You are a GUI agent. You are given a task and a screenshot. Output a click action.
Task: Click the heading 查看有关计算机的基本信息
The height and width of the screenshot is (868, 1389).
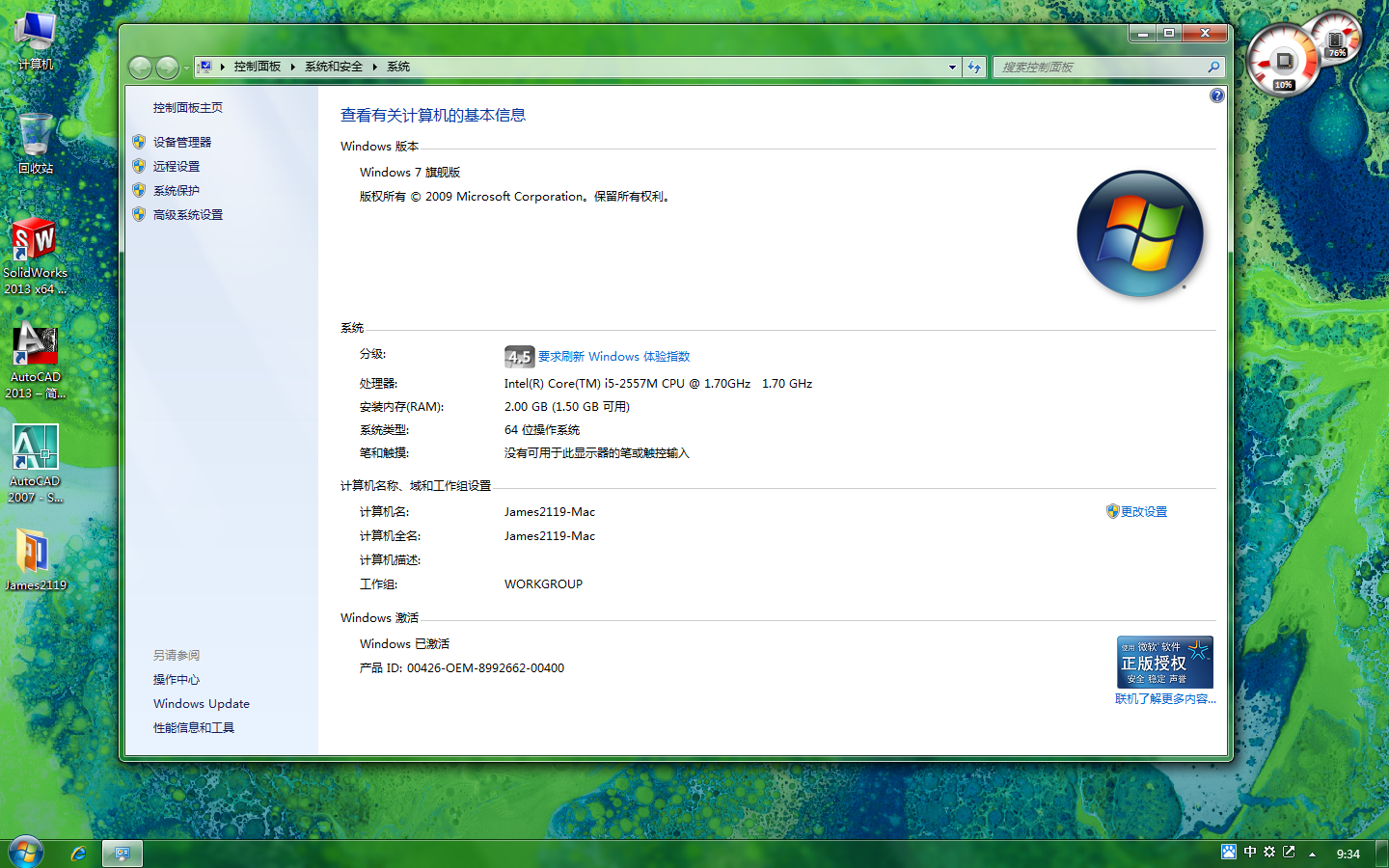[433, 115]
